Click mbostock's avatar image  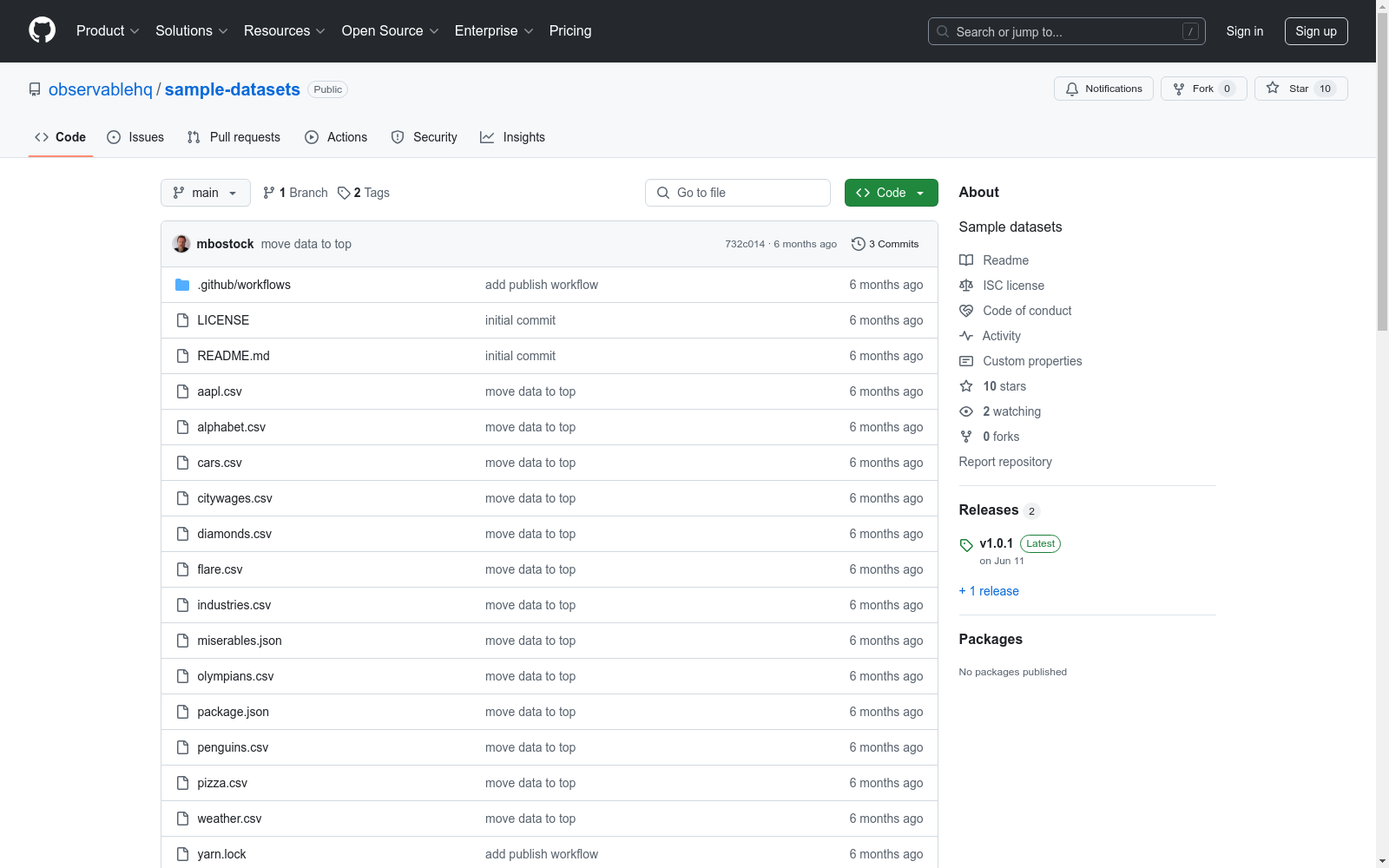pos(181,244)
